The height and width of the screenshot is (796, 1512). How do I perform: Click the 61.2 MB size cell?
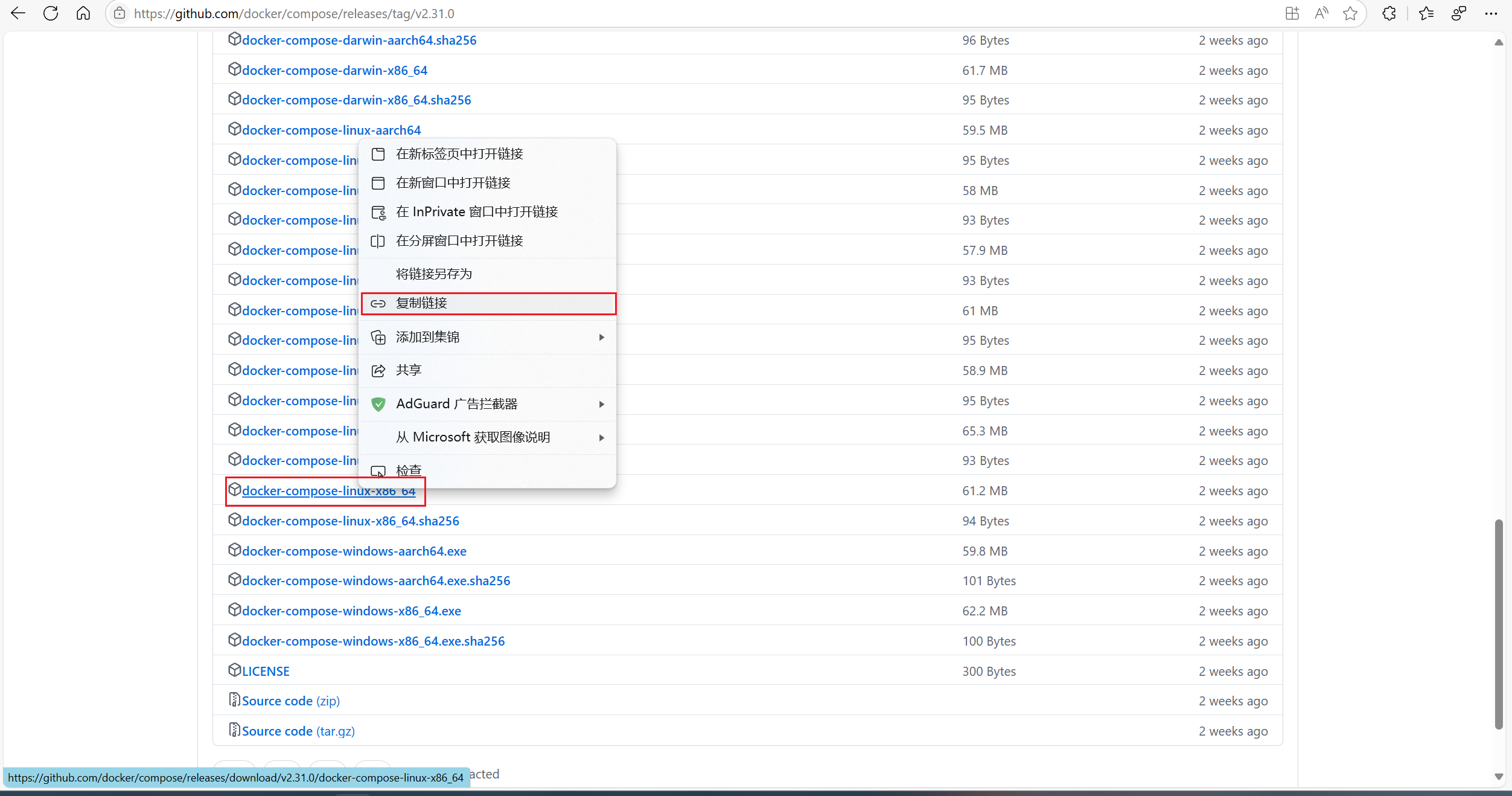click(x=985, y=490)
